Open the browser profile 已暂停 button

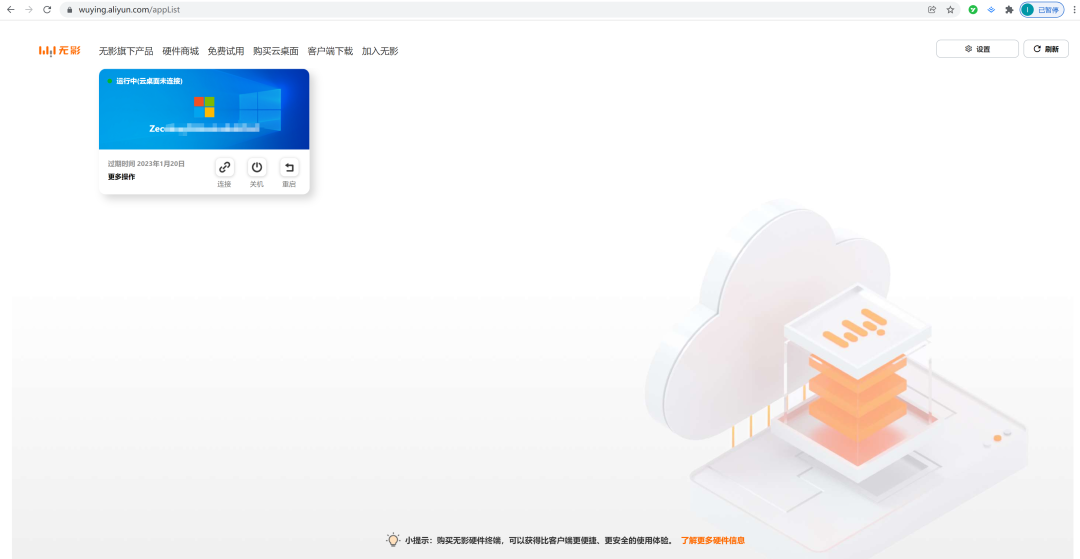[x=1041, y=10]
